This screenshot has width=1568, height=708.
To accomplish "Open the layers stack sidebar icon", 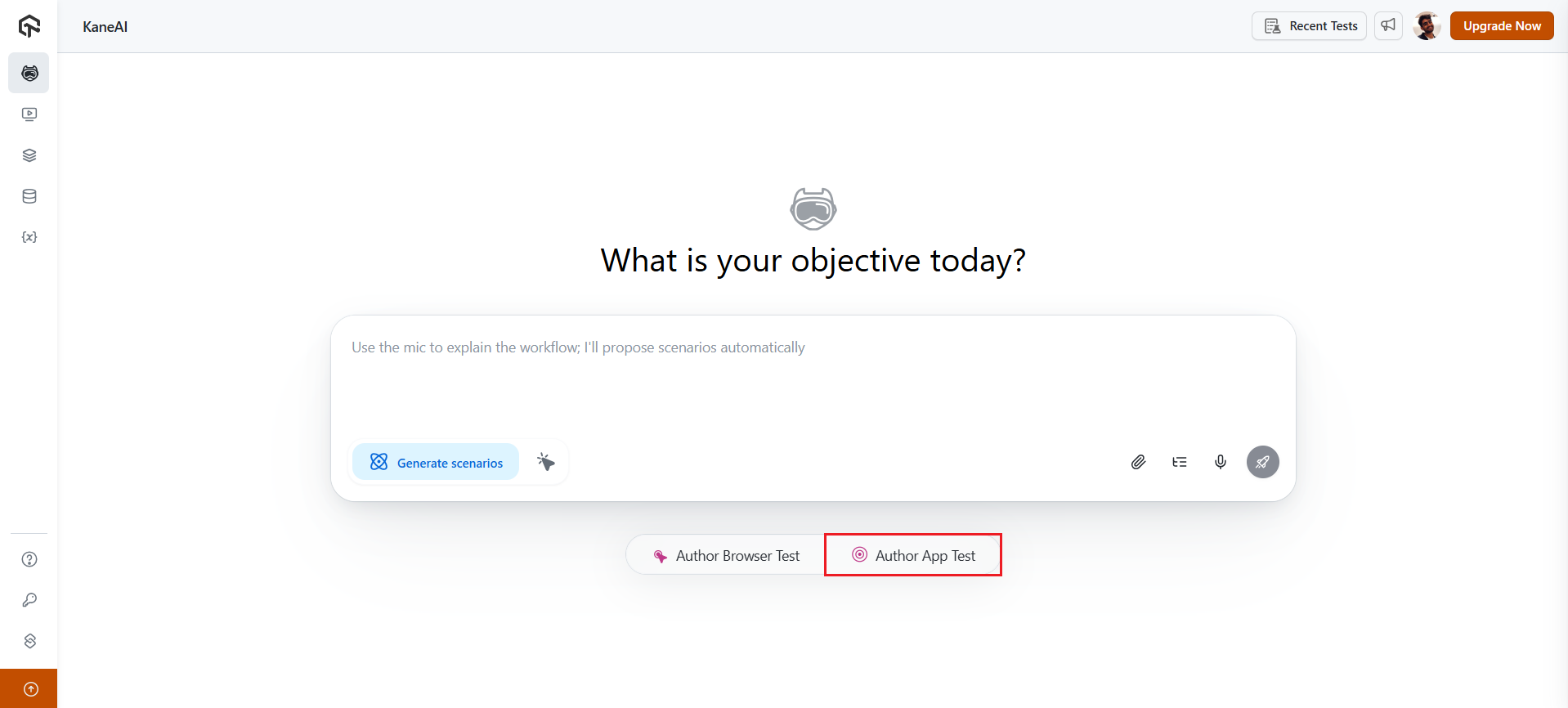I will (x=29, y=155).
